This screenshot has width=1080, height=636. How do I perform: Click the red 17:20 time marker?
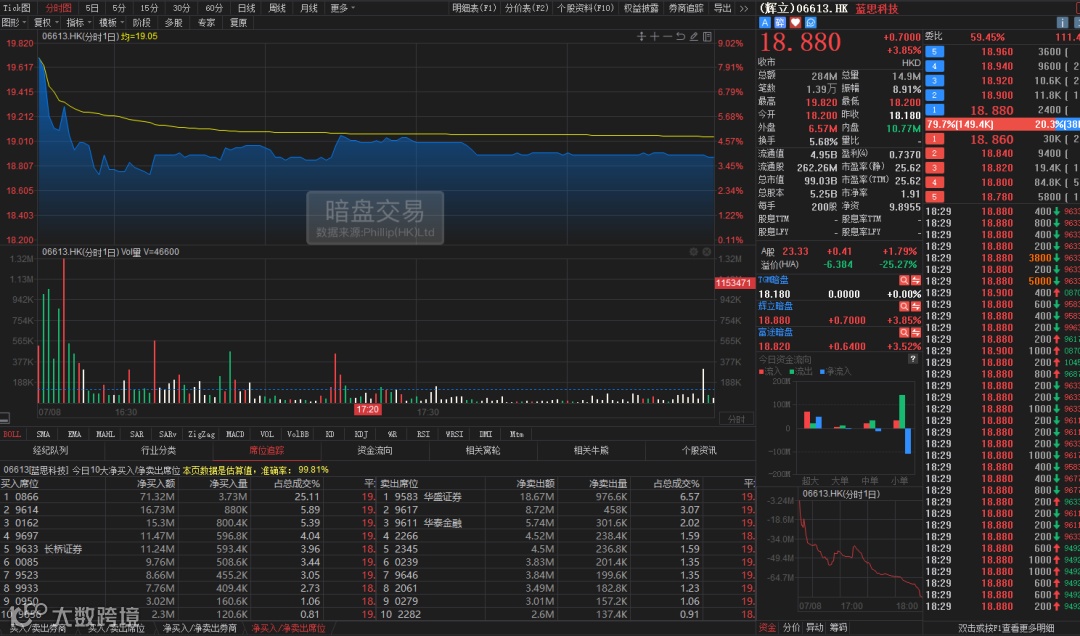pos(368,410)
